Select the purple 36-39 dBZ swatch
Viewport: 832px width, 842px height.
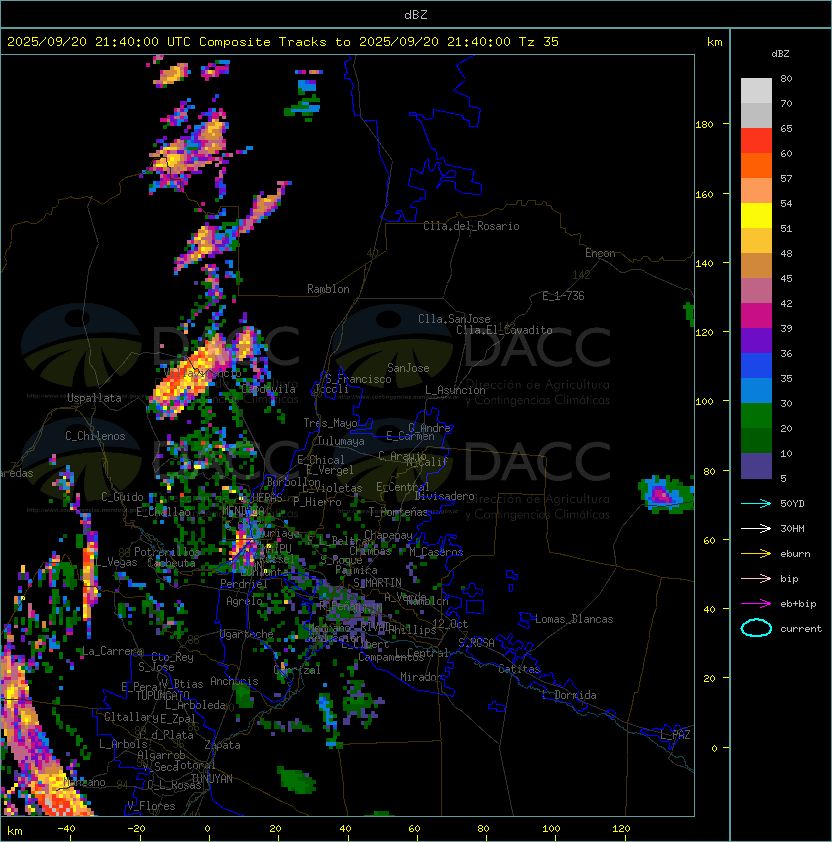(756, 341)
